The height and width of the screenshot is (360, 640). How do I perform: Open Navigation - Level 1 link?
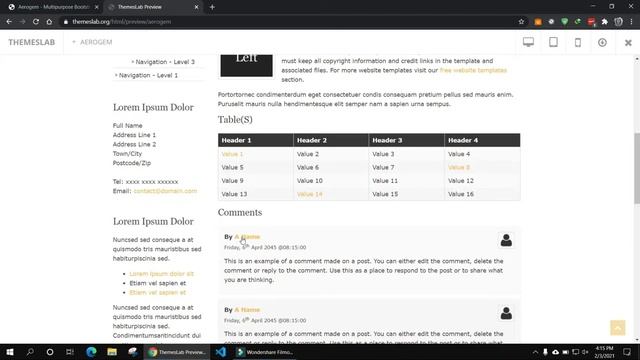click(x=148, y=76)
